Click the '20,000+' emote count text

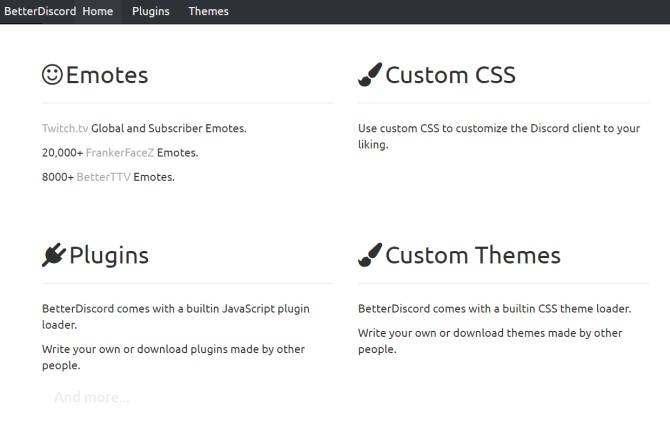point(62,153)
